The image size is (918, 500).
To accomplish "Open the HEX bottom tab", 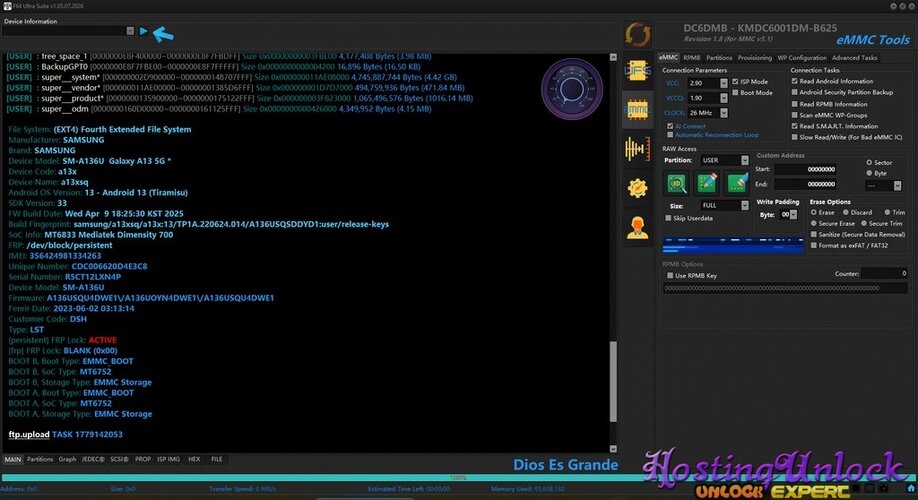I will tap(194, 460).
